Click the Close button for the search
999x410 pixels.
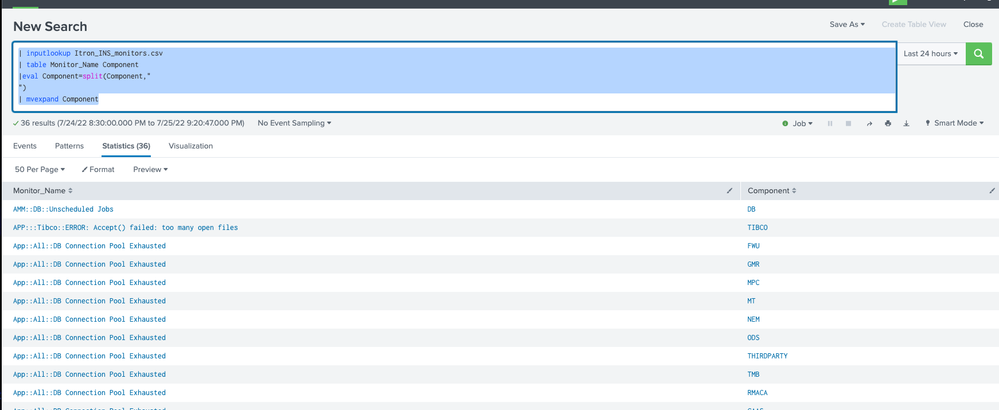[x=973, y=24]
